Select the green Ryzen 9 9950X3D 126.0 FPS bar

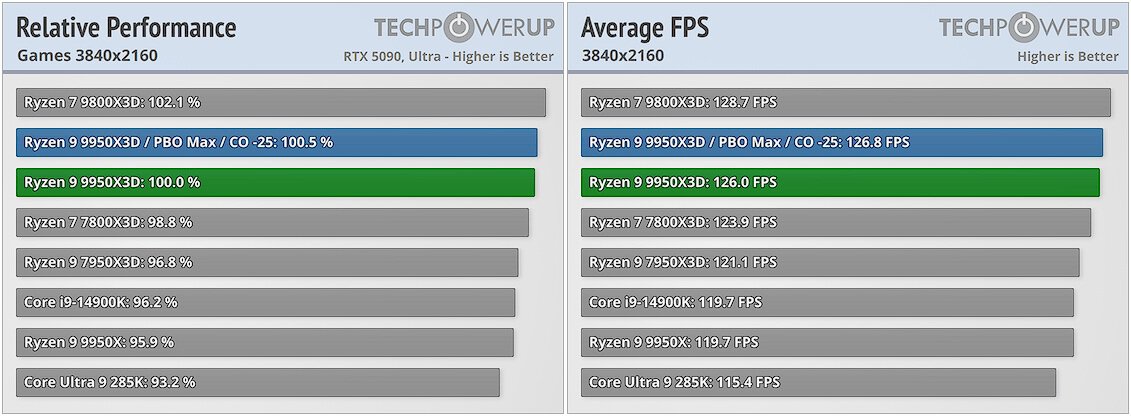840,182
